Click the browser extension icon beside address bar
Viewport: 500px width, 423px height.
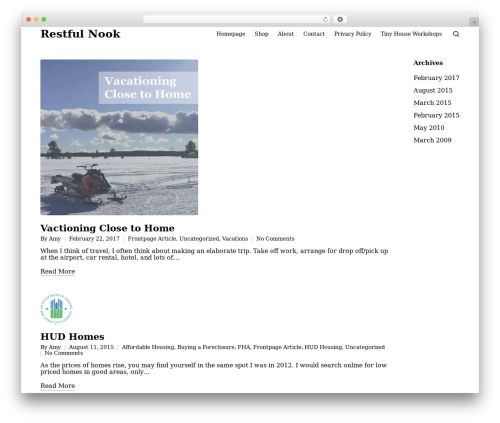pos(340,20)
